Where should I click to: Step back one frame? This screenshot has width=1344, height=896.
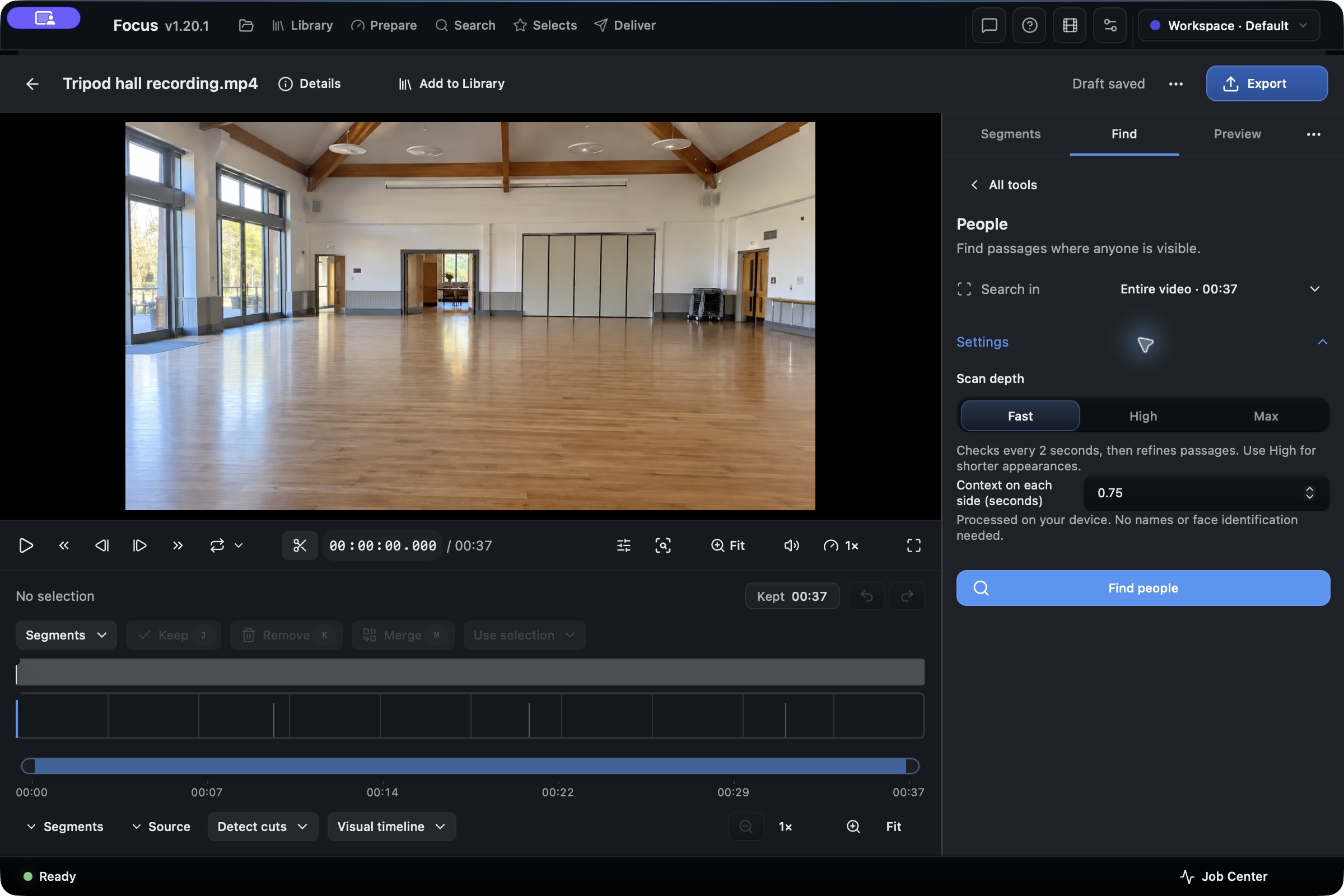click(x=102, y=545)
